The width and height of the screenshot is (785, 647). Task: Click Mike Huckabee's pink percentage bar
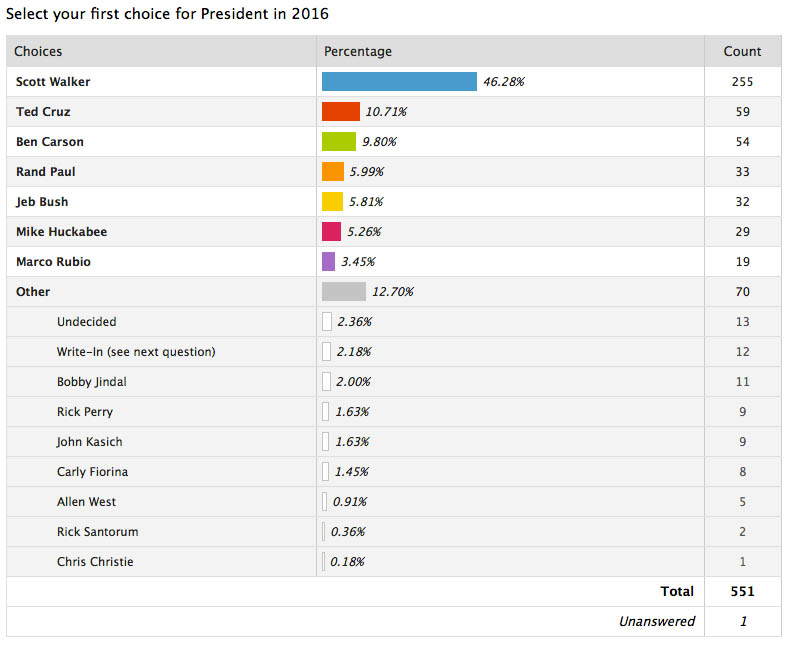[331, 232]
